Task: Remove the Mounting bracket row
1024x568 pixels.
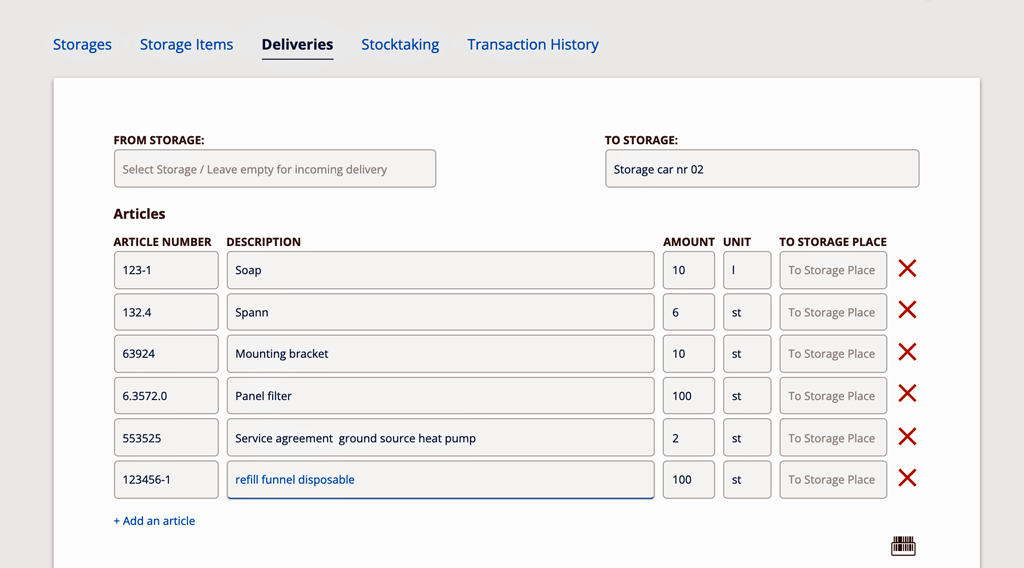Action: [x=907, y=352]
